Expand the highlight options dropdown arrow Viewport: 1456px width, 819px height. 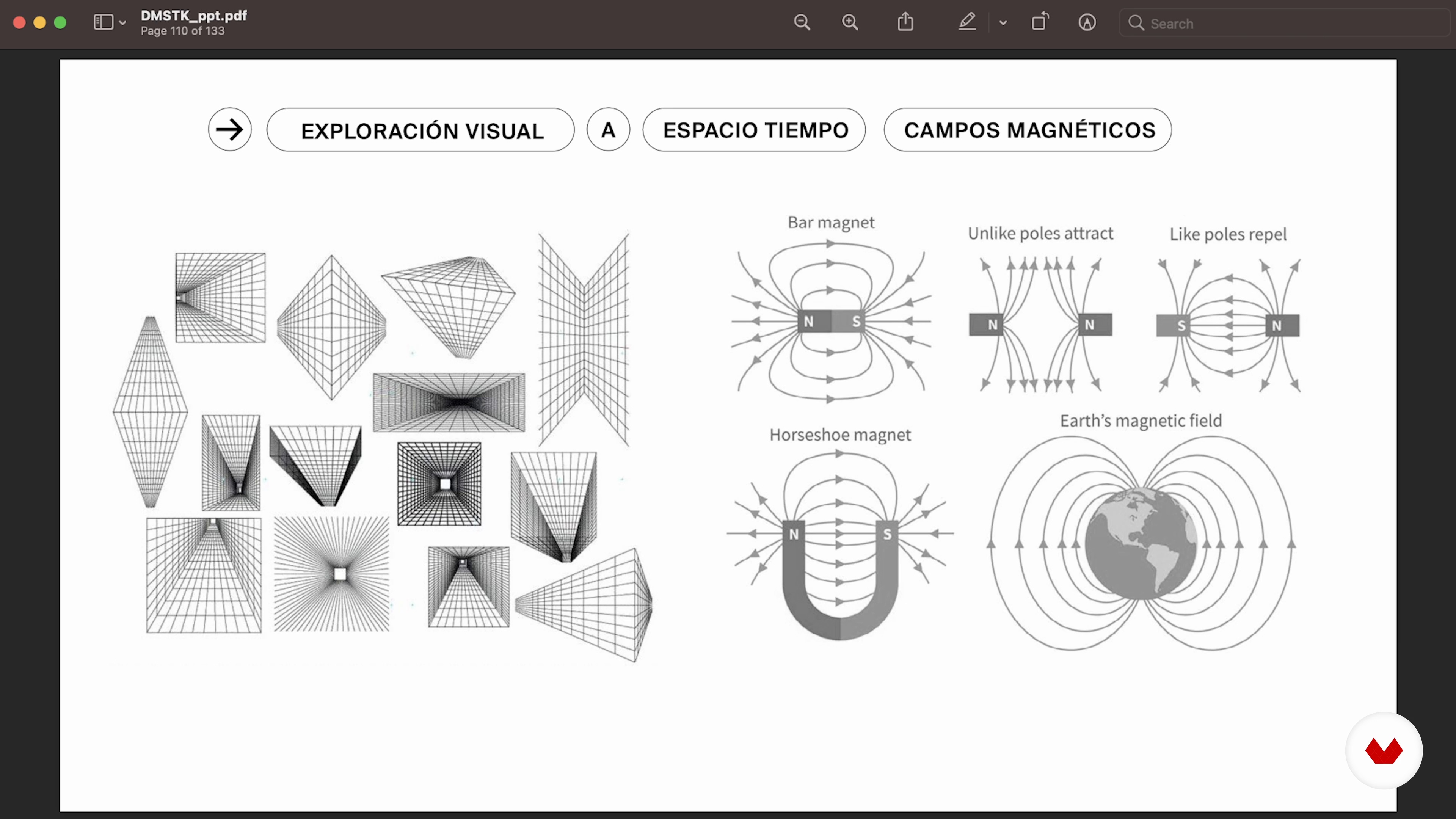(1003, 23)
